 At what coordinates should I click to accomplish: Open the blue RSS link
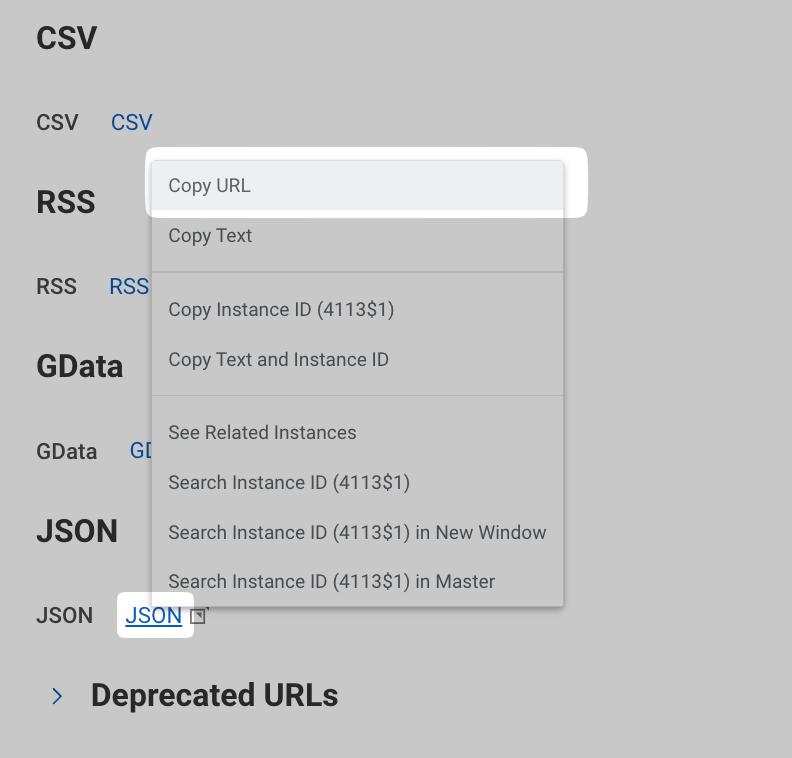pyautogui.click(x=129, y=287)
